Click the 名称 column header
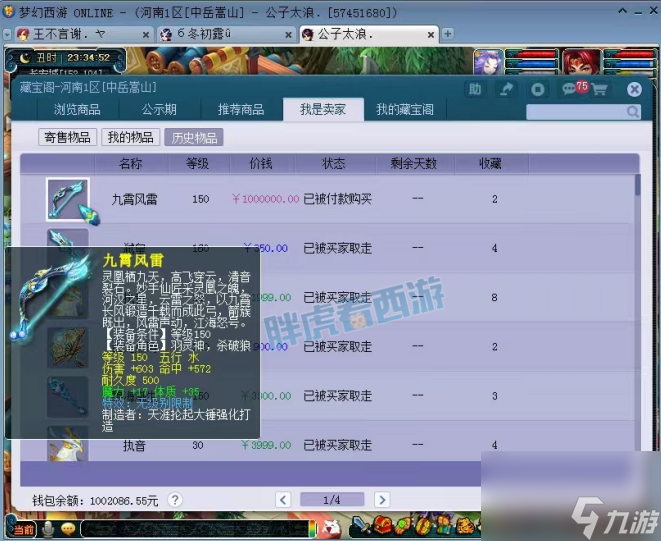Viewport: 661px width, 541px height. pos(131,164)
